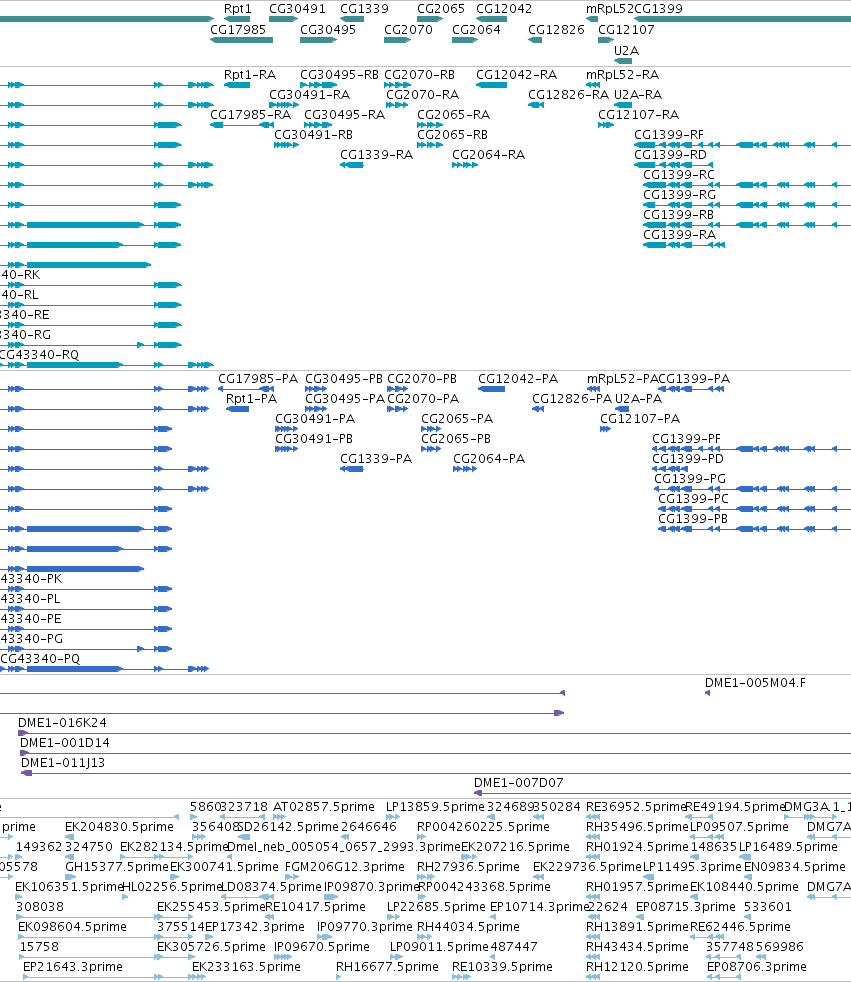Image resolution: width=851 pixels, height=982 pixels.
Task: Open the CG12107 gene label
Action: coord(626,29)
